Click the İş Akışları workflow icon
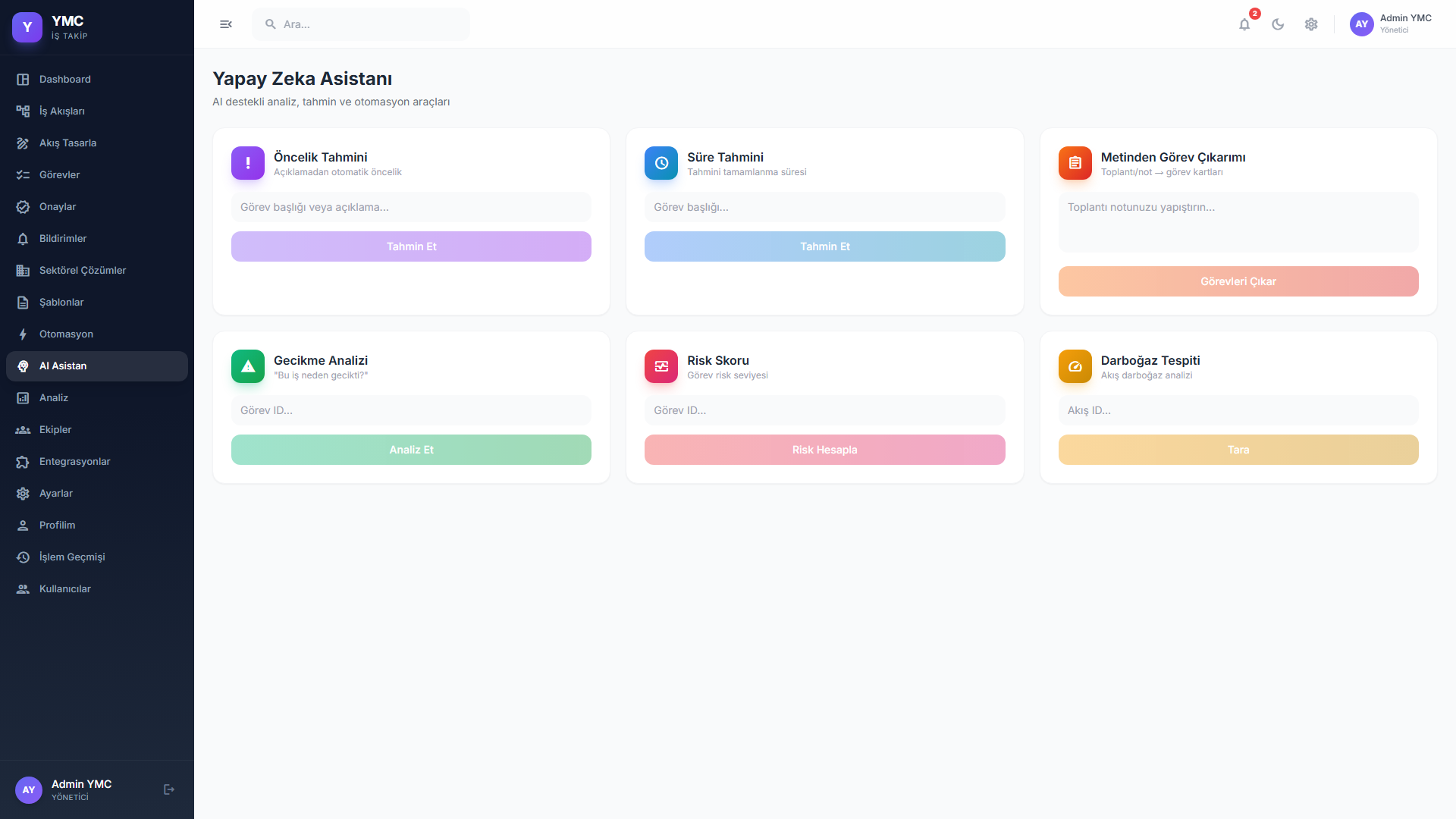This screenshot has width=1456, height=819. click(23, 111)
